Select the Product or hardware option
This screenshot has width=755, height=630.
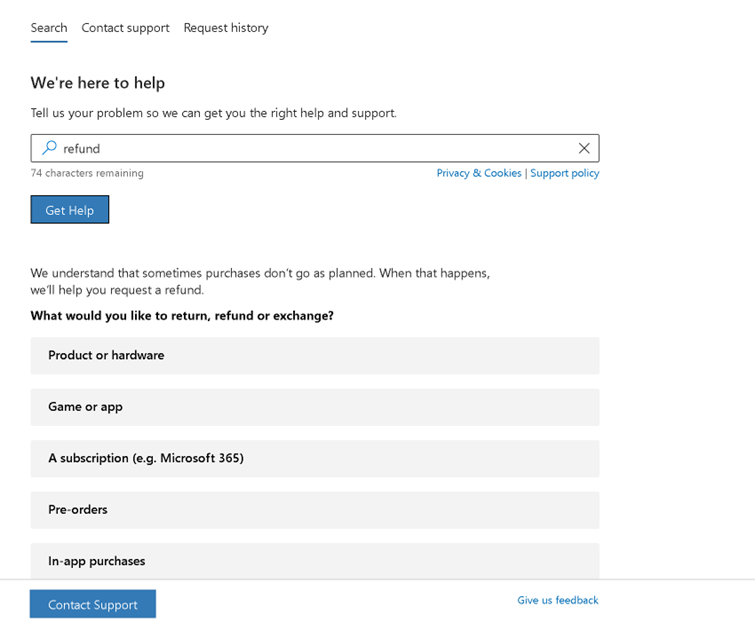(x=315, y=355)
